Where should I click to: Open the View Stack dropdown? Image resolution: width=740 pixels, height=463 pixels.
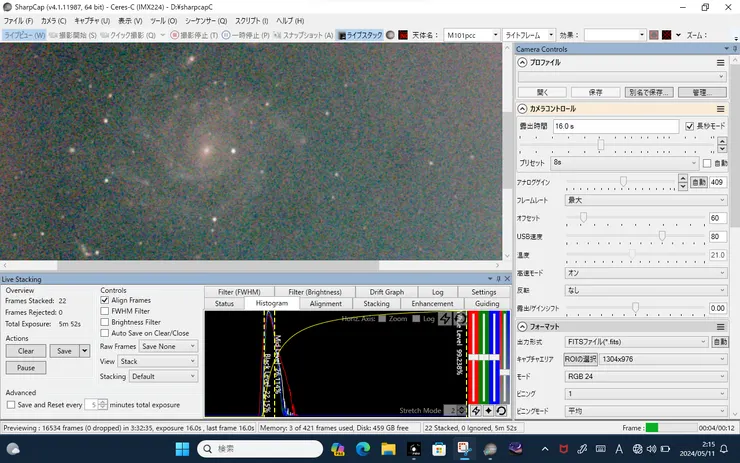158,362
